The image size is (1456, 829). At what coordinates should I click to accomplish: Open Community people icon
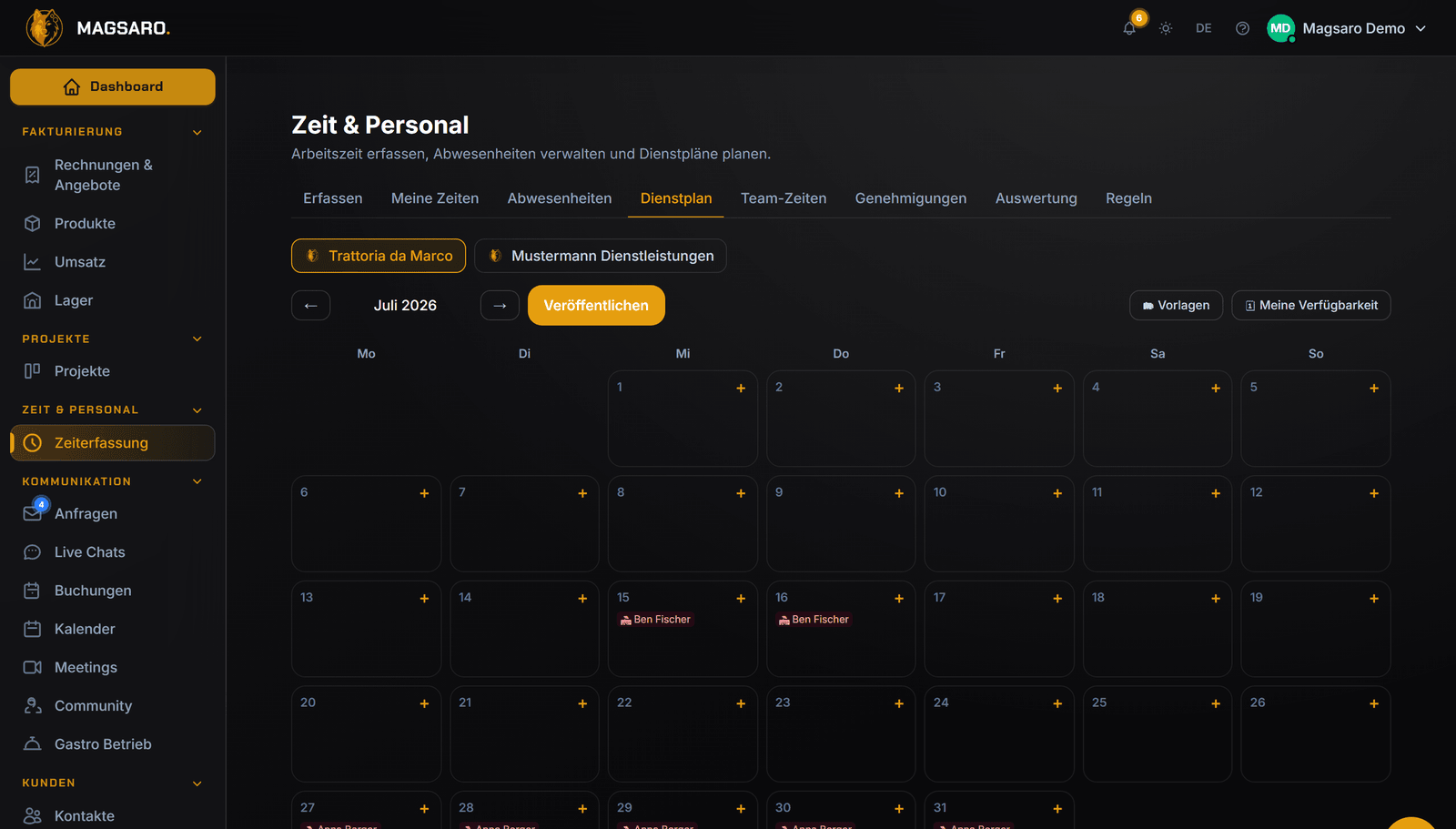pos(32,705)
